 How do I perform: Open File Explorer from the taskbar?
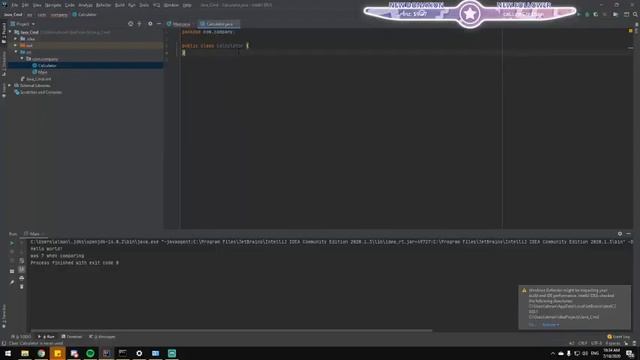(x=25, y=353)
